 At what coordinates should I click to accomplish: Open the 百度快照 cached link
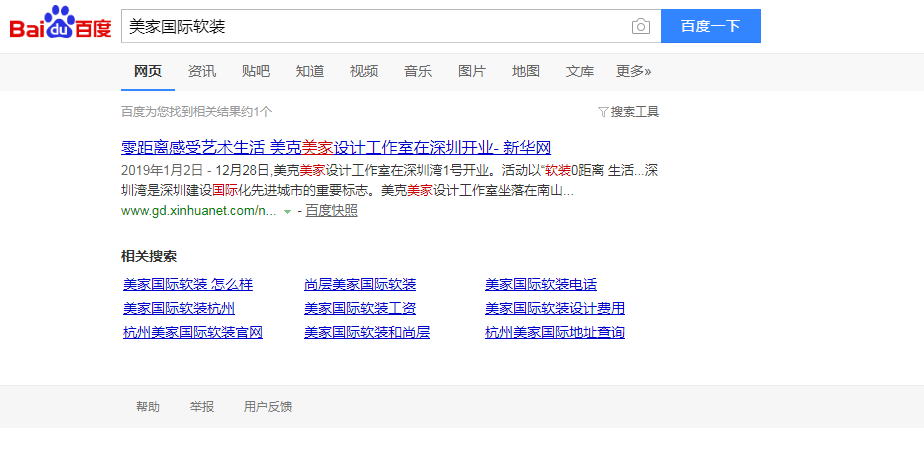click(331, 211)
